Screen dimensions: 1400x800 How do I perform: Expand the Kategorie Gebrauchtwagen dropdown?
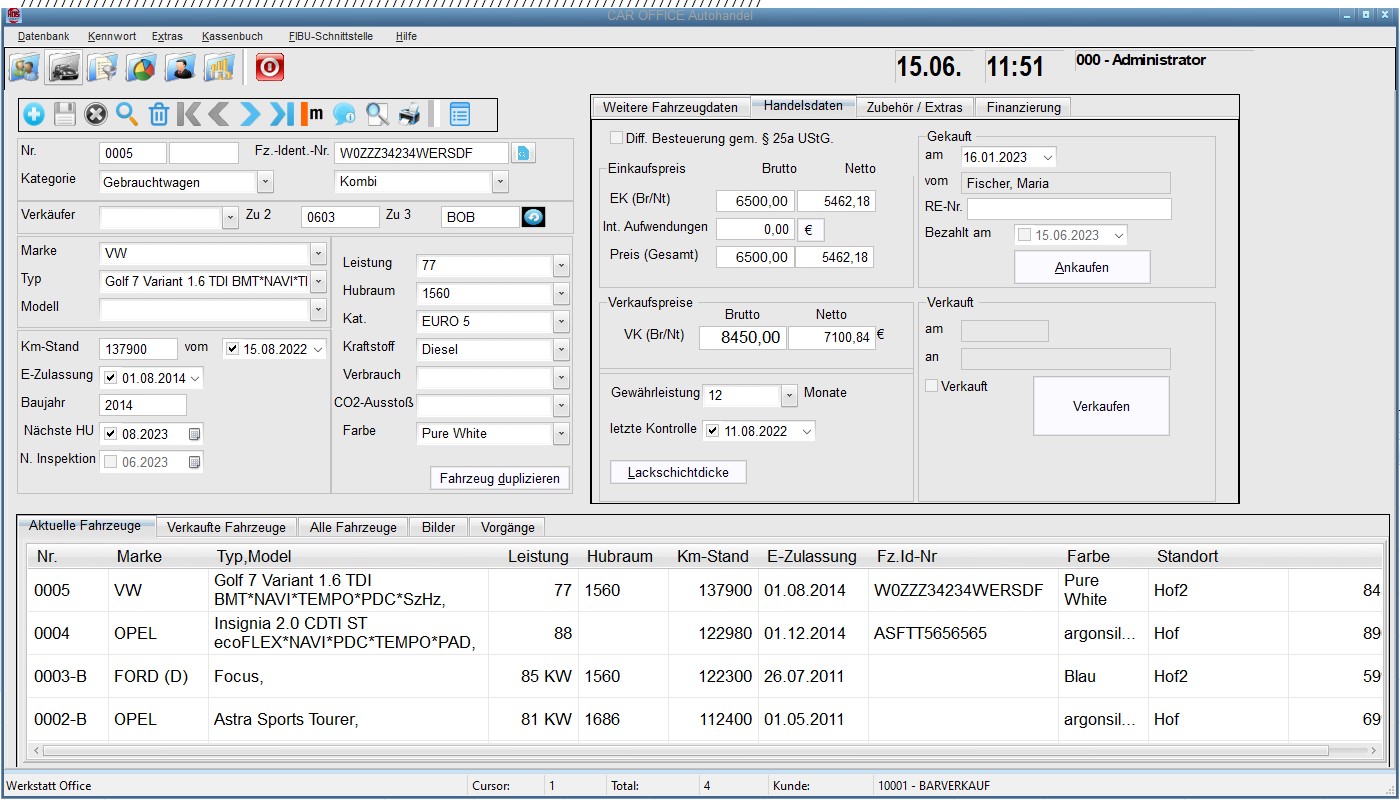pyautogui.click(x=265, y=182)
